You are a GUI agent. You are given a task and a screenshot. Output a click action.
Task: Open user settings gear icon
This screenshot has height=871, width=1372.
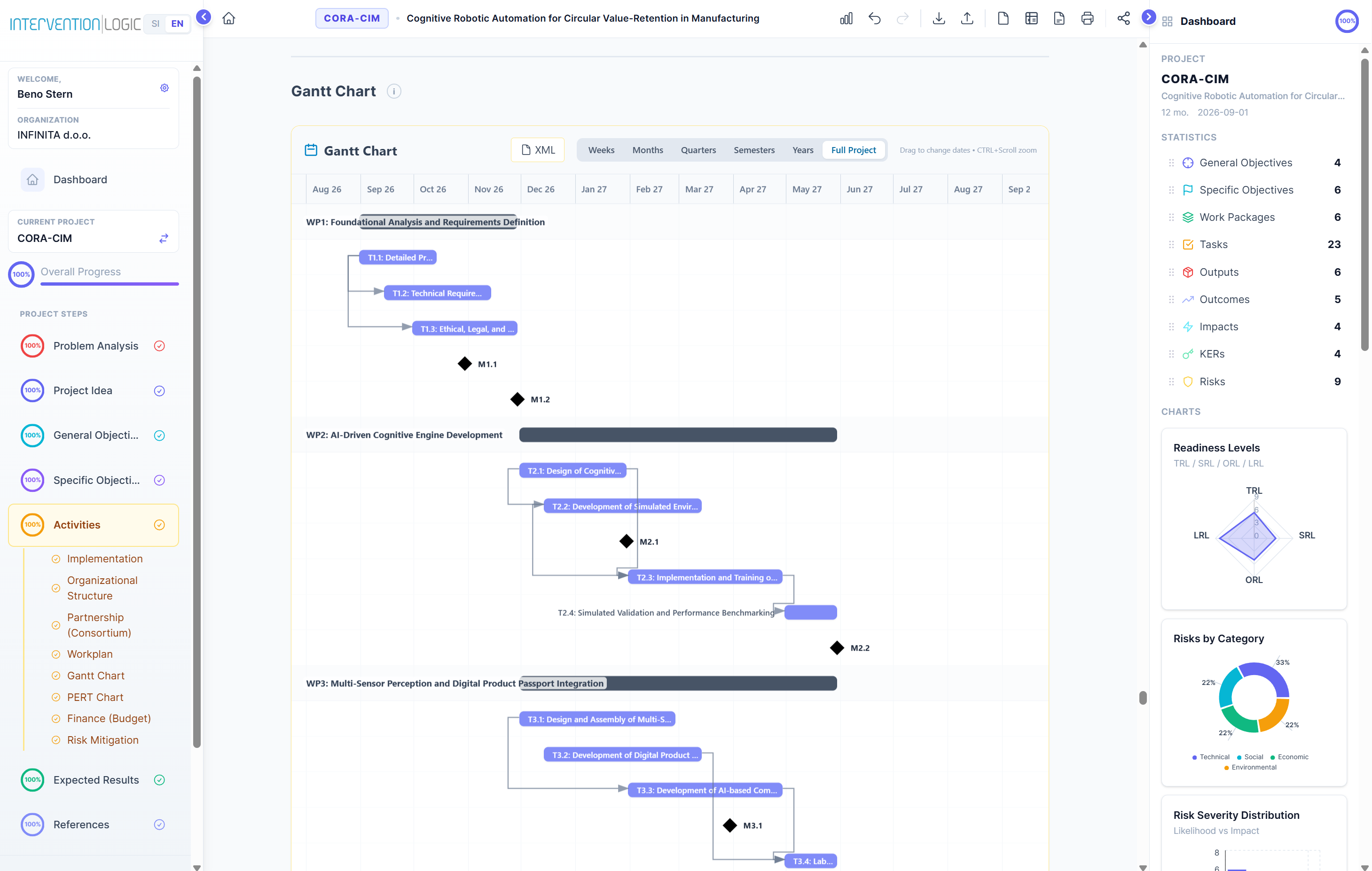pyautogui.click(x=164, y=88)
